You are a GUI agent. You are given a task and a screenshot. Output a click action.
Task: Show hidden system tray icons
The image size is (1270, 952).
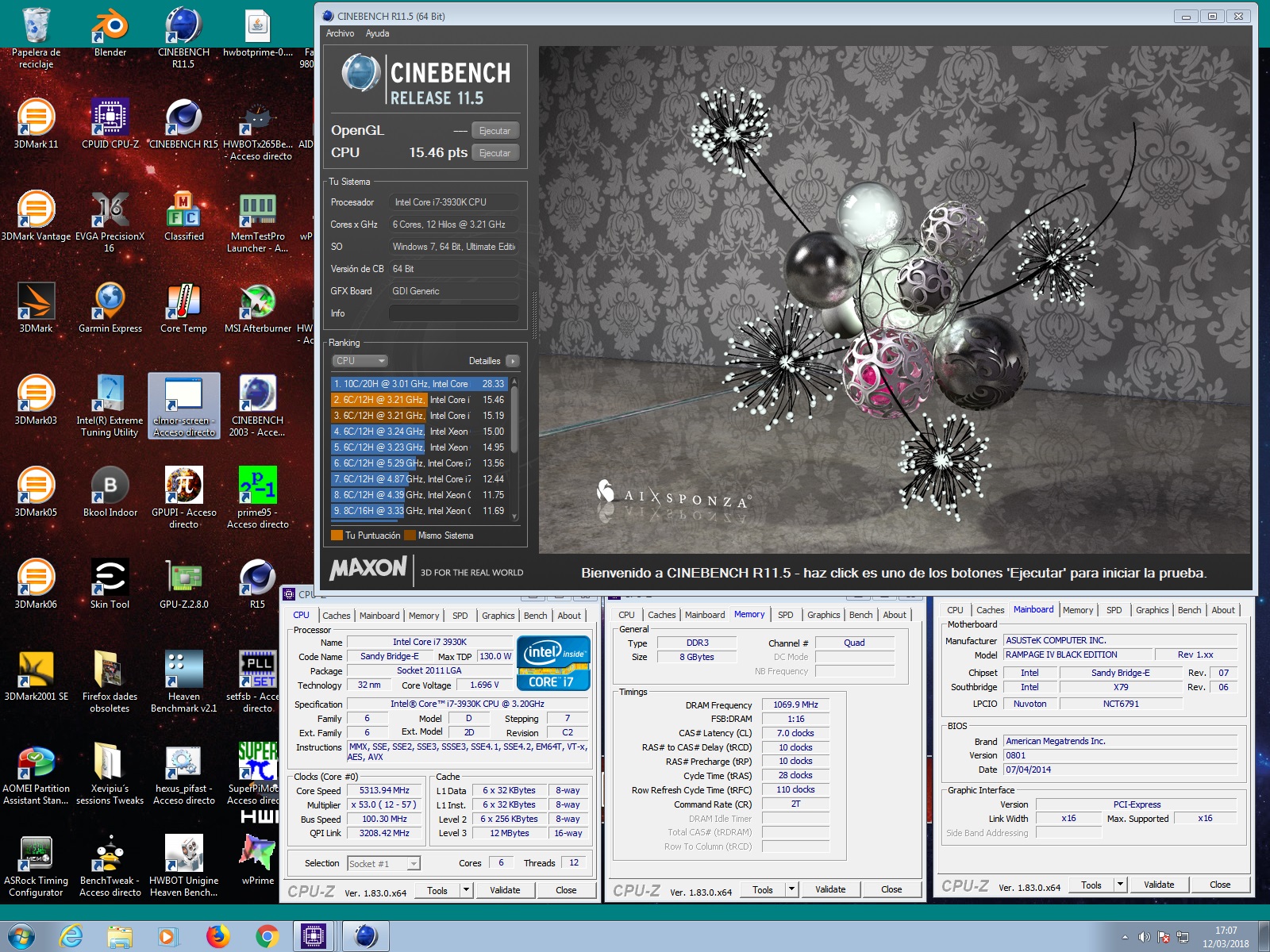1125,937
